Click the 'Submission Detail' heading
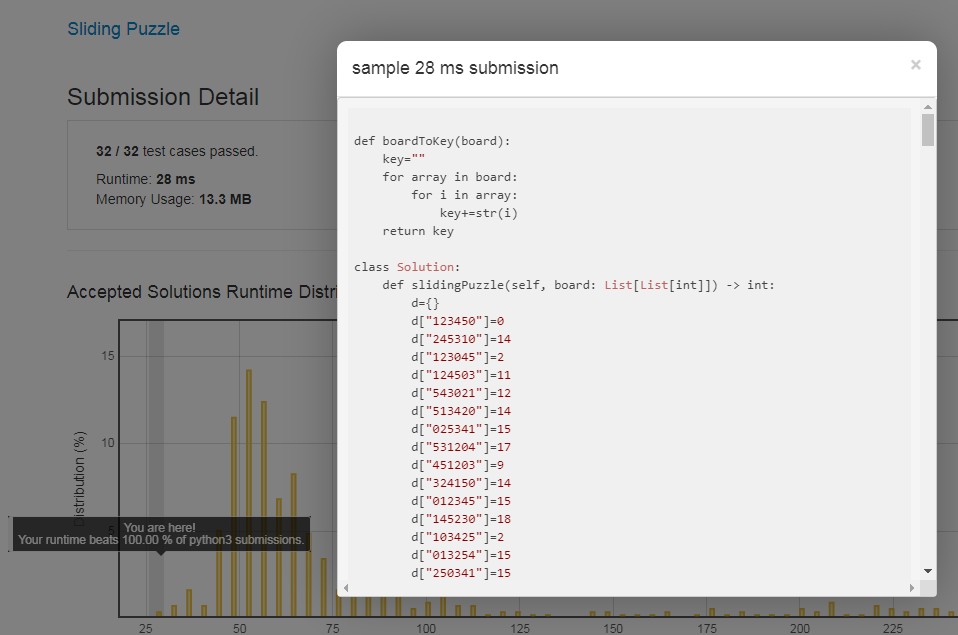 (x=163, y=97)
